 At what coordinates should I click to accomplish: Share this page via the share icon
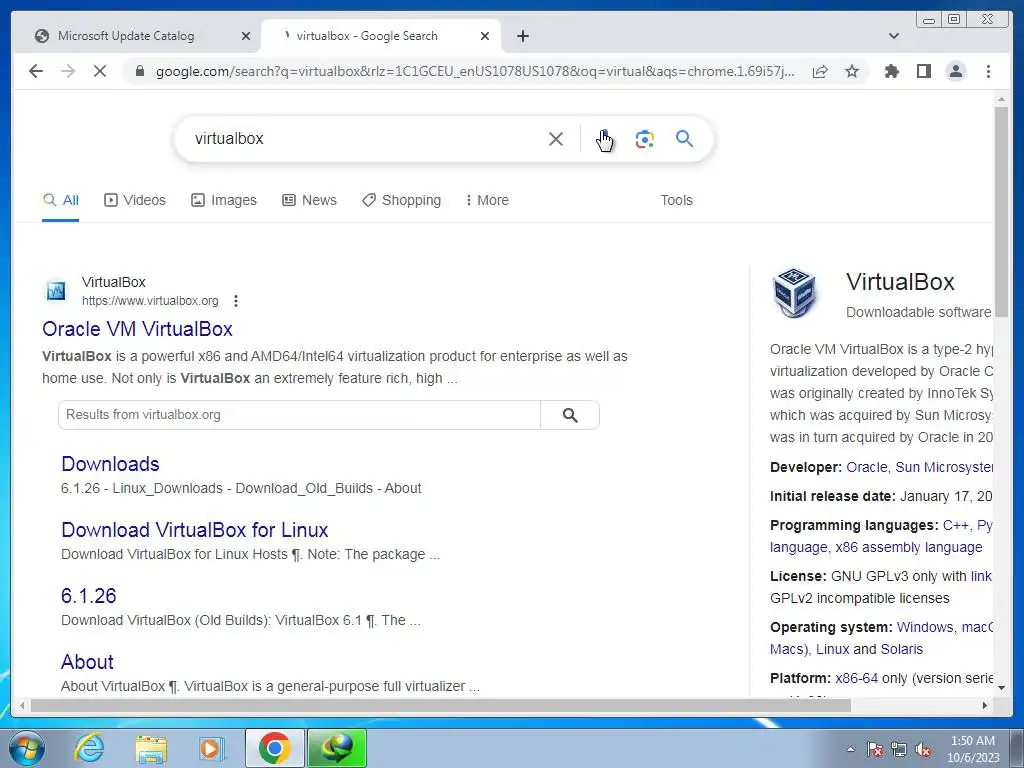point(820,71)
